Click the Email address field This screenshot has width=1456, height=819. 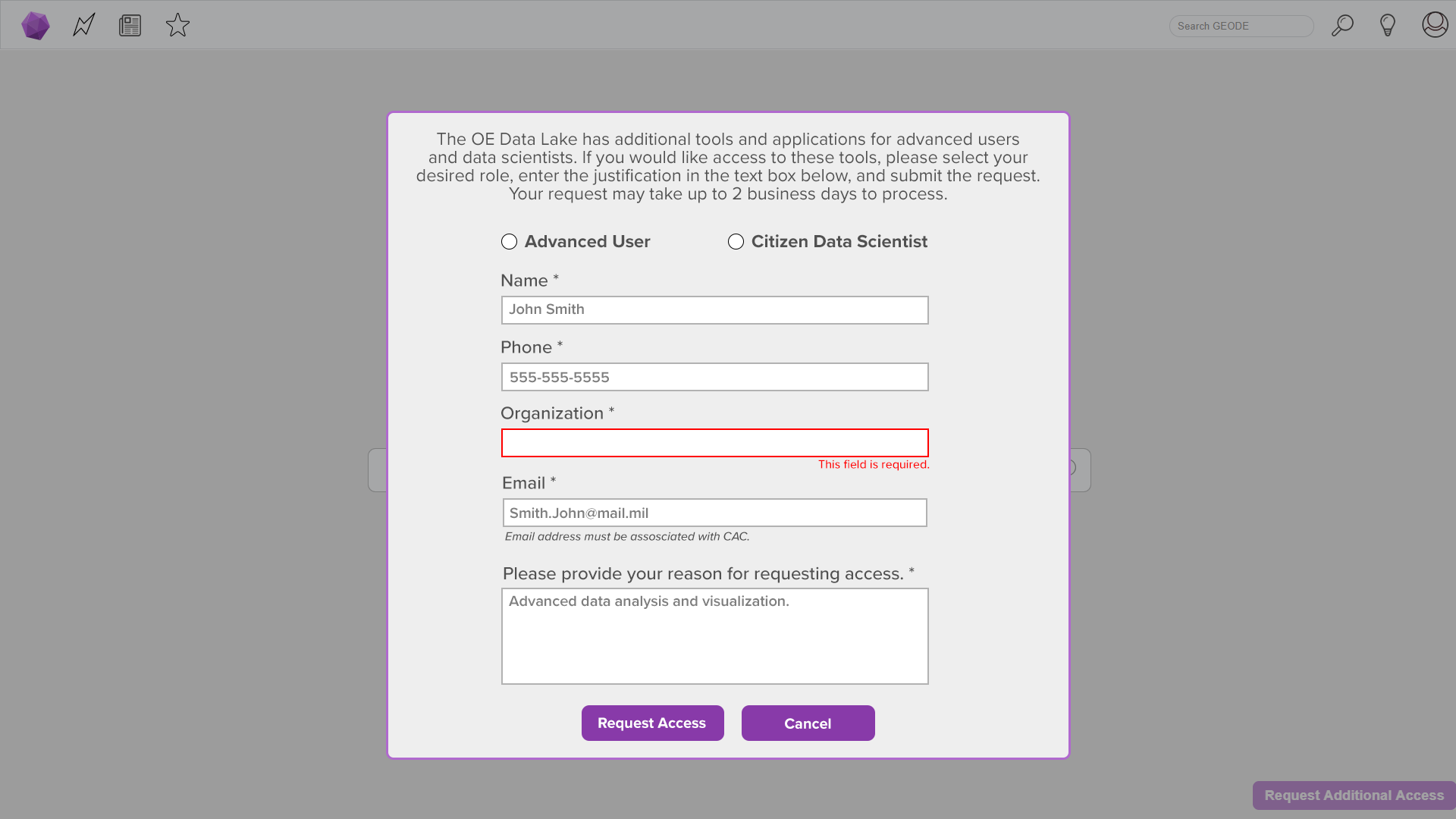714,513
